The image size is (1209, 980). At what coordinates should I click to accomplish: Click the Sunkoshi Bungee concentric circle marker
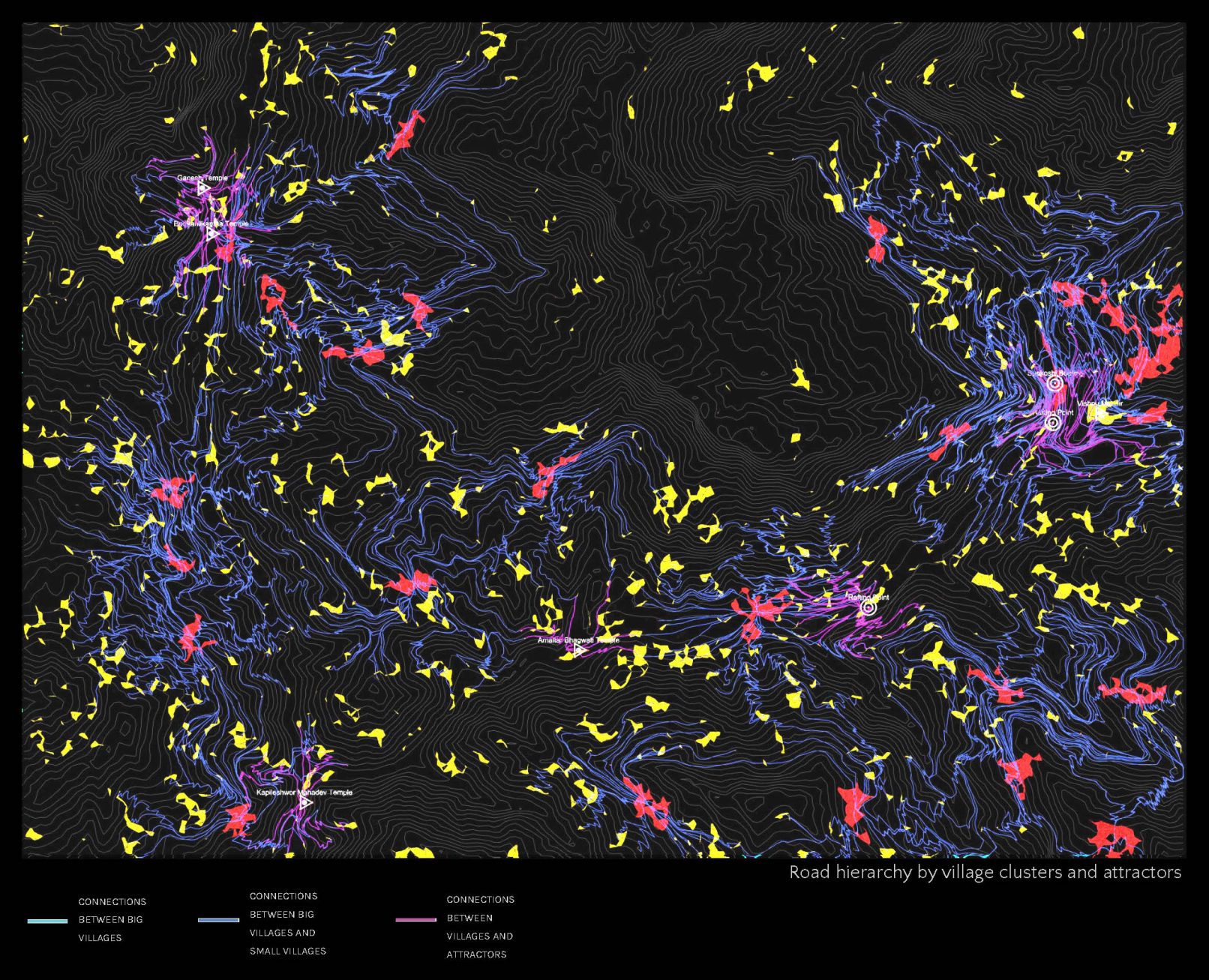pos(1054,384)
